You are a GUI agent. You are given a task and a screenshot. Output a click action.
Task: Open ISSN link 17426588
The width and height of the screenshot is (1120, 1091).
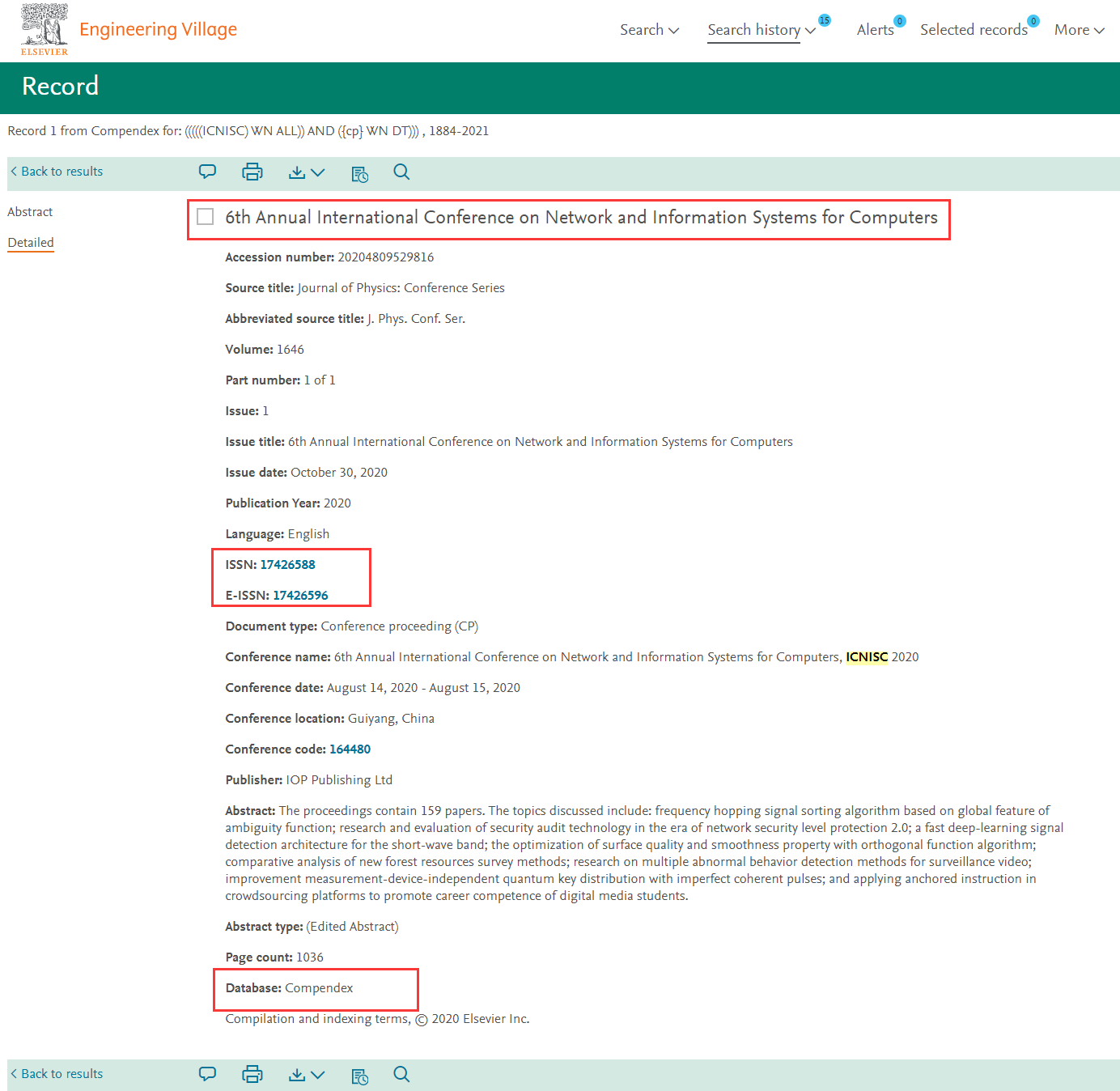pyautogui.click(x=287, y=565)
